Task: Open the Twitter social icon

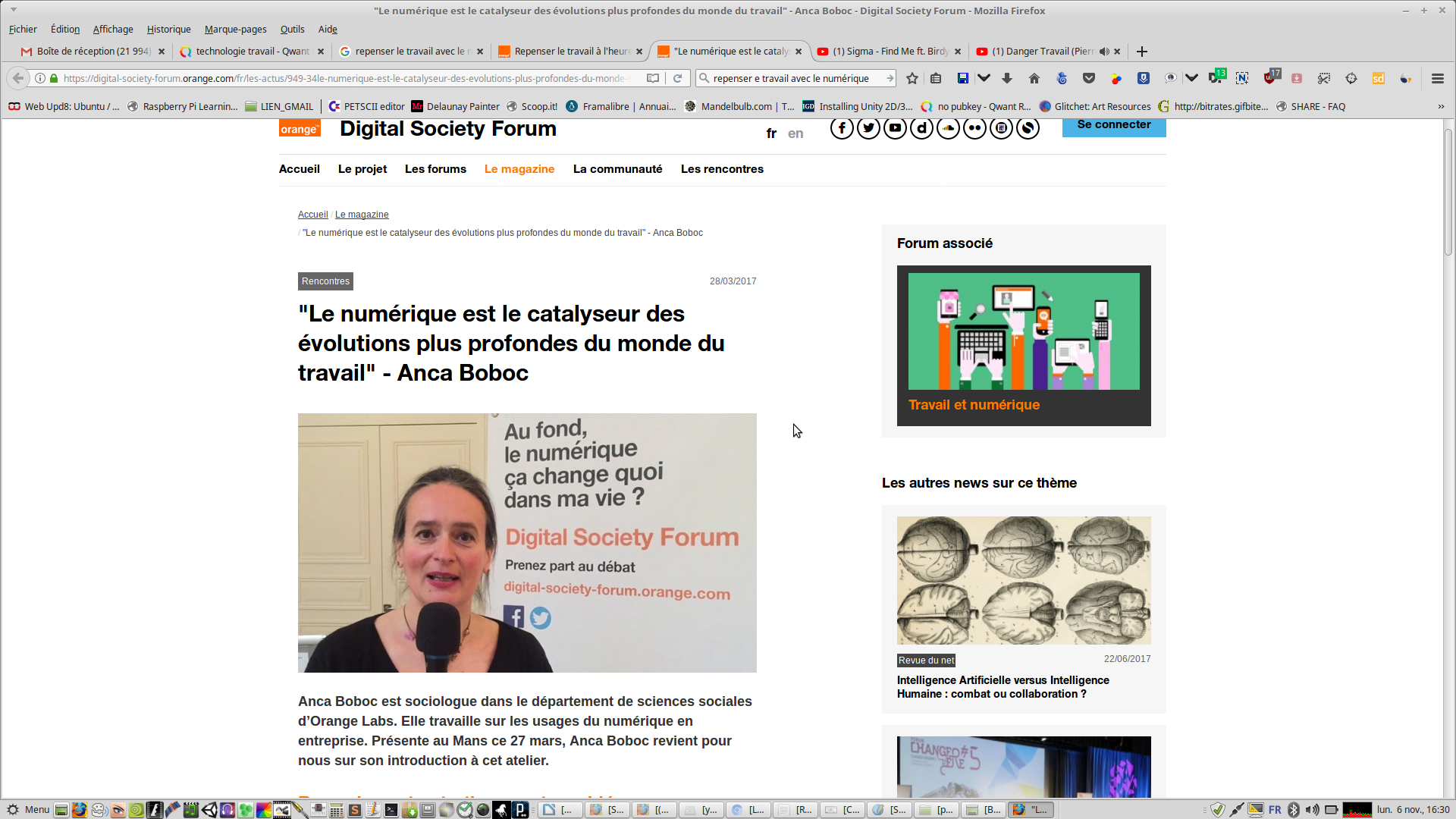Action: pos(868,128)
